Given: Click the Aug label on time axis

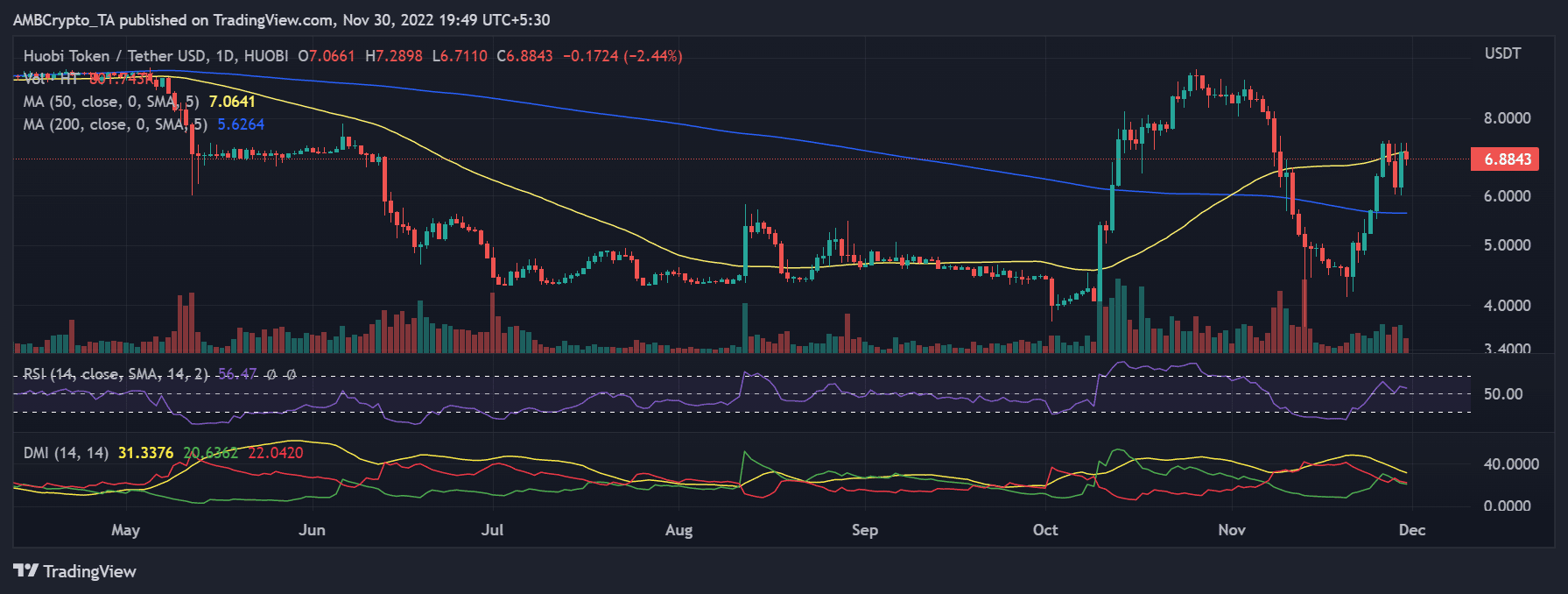Looking at the screenshot, I should pyautogui.click(x=679, y=530).
